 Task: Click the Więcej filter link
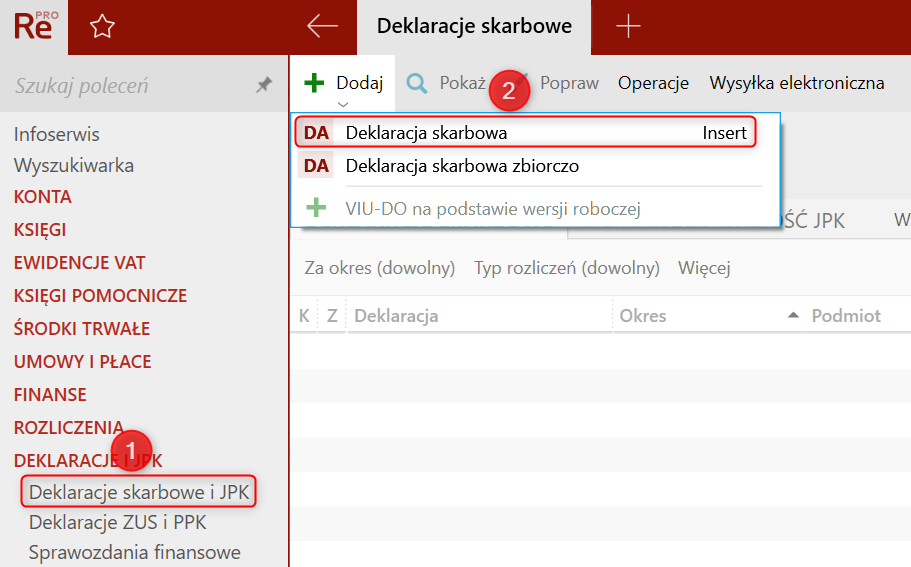click(704, 268)
